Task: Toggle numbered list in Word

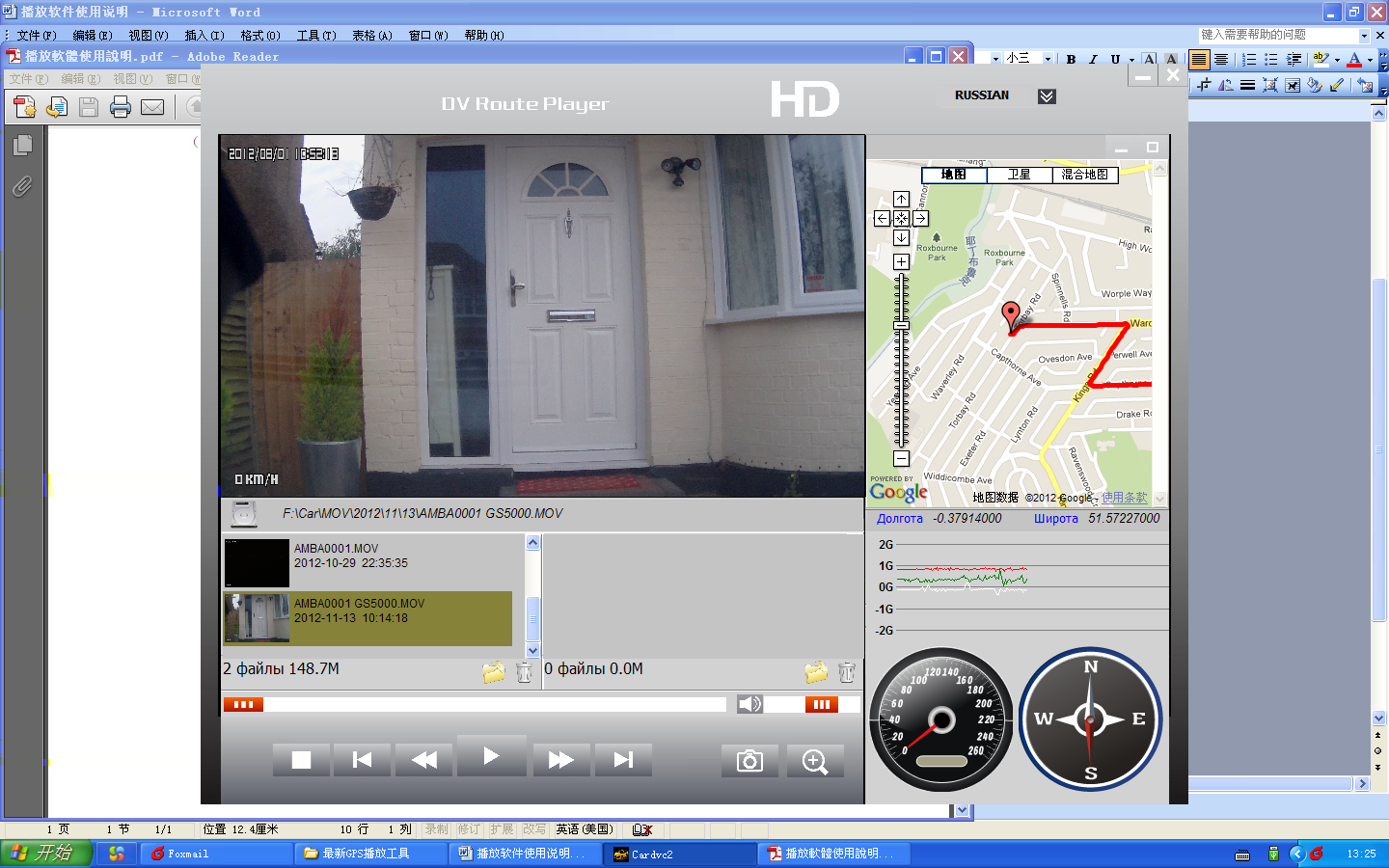Action: [x=1249, y=60]
